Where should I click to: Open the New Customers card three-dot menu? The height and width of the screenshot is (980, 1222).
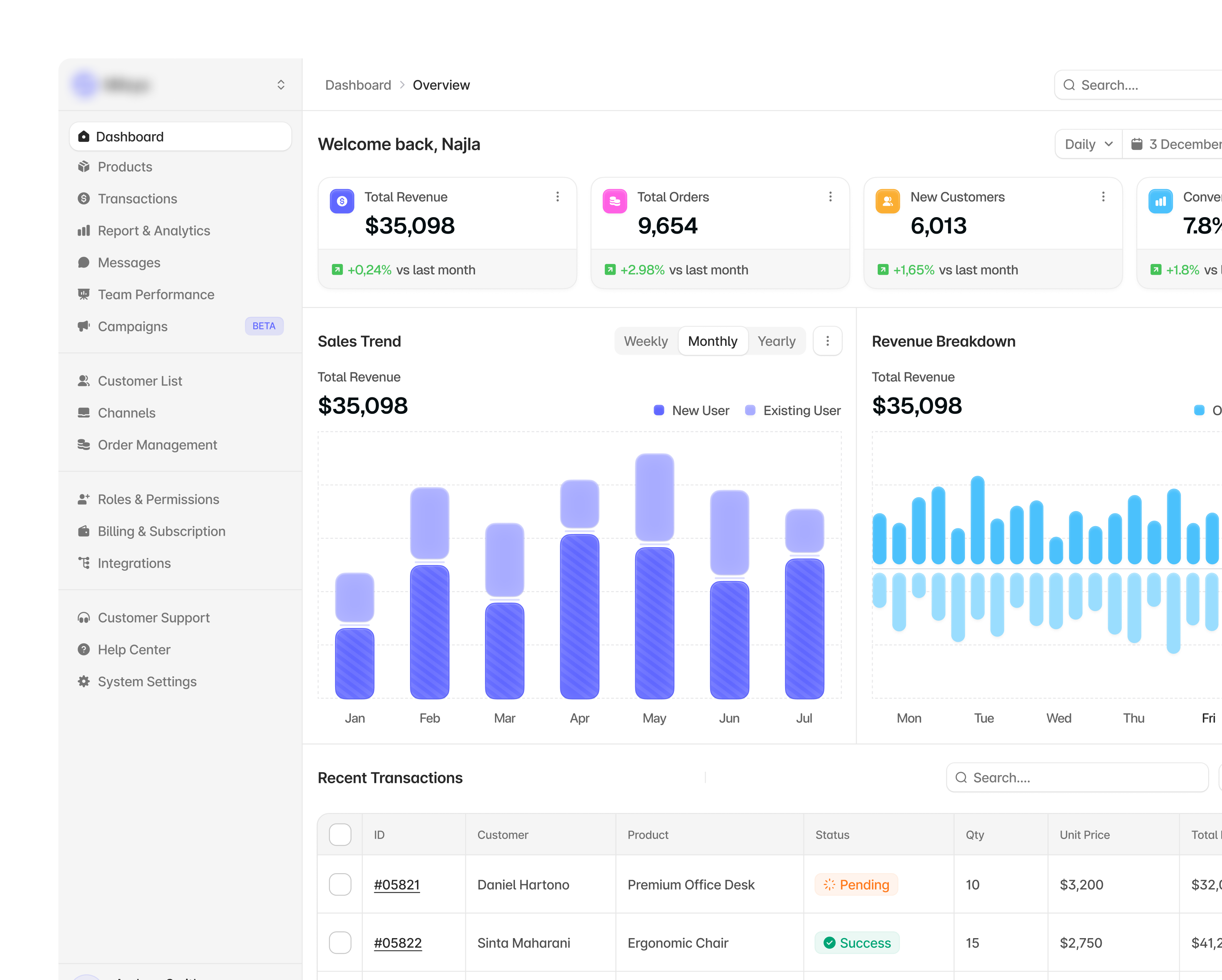(1103, 197)
